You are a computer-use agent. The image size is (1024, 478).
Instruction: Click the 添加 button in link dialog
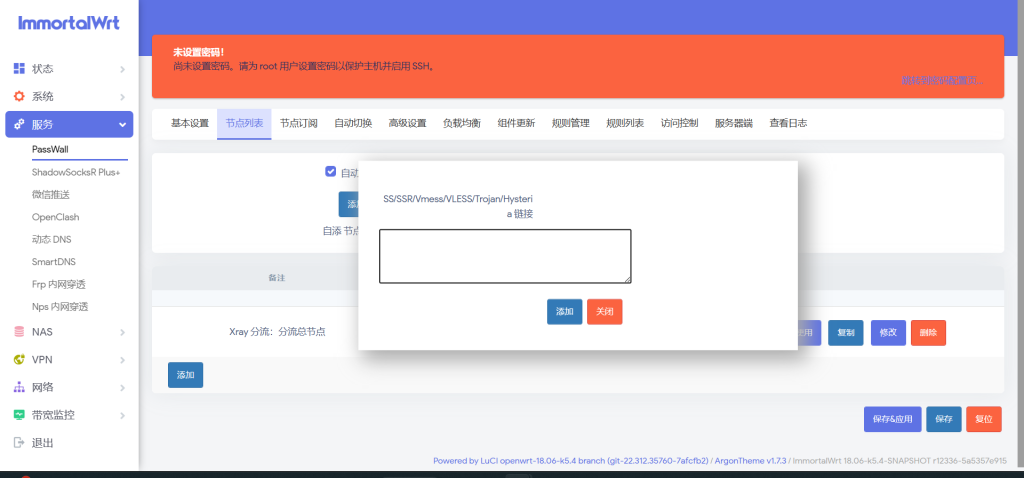pos(565,311)
